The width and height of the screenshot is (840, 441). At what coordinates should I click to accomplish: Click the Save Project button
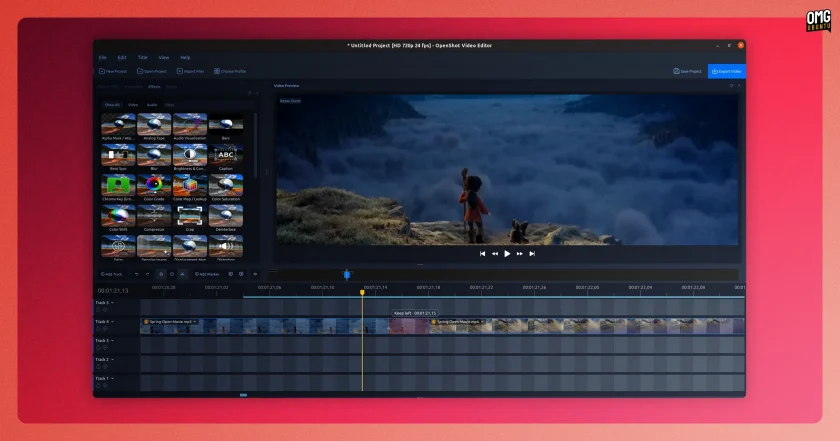[687, 71]
